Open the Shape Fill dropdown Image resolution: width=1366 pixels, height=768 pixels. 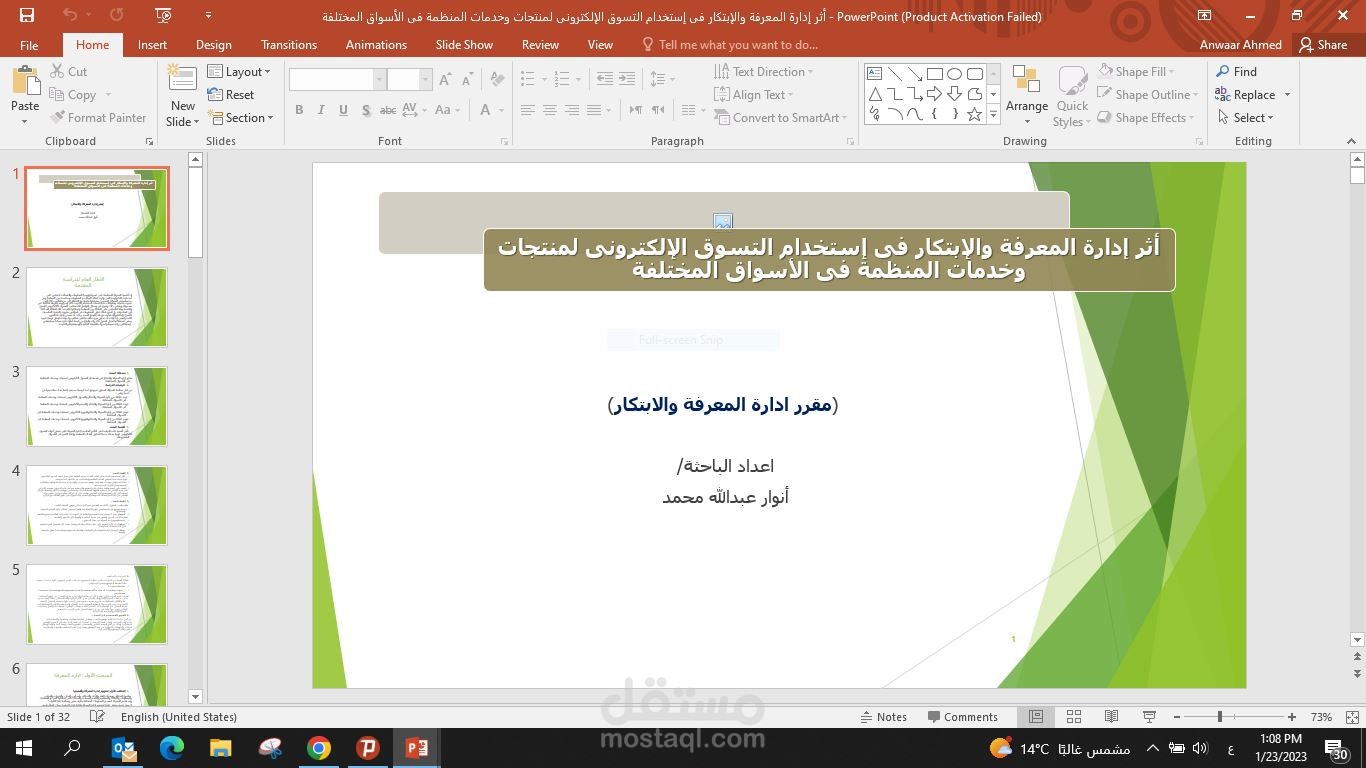point(1136,72)
